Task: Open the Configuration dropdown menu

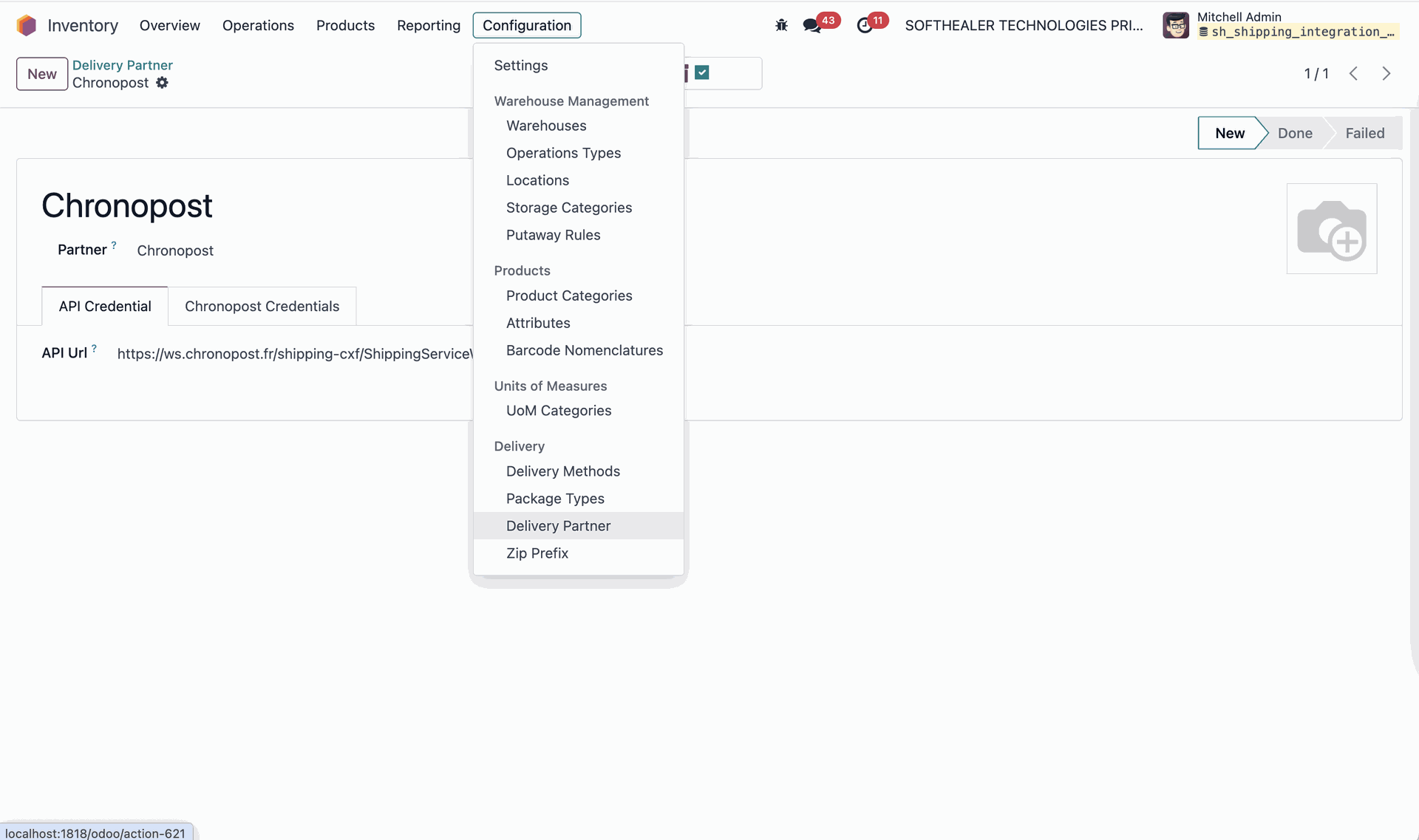Action: tap(526, 25)
